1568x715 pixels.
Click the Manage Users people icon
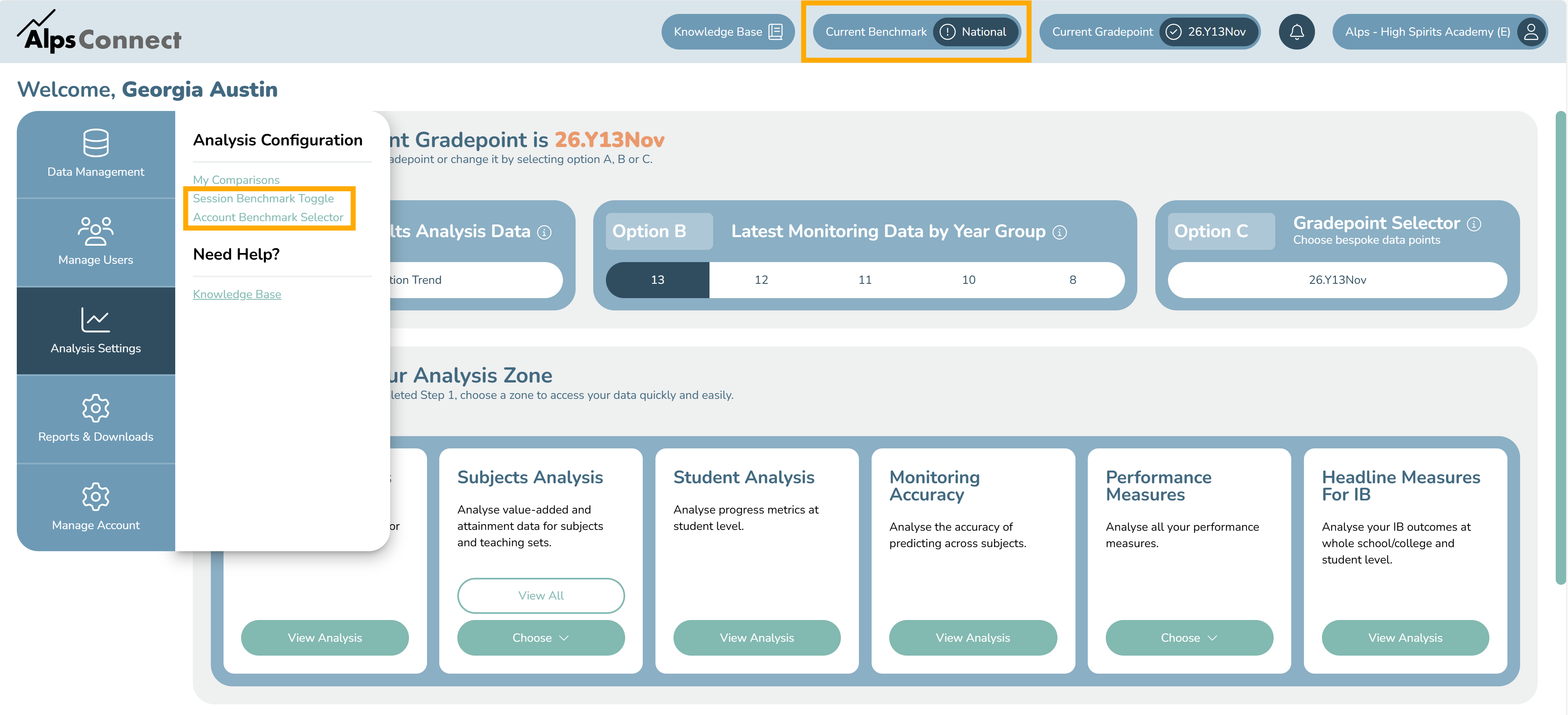pyautogui.click(x=95, y=231)
